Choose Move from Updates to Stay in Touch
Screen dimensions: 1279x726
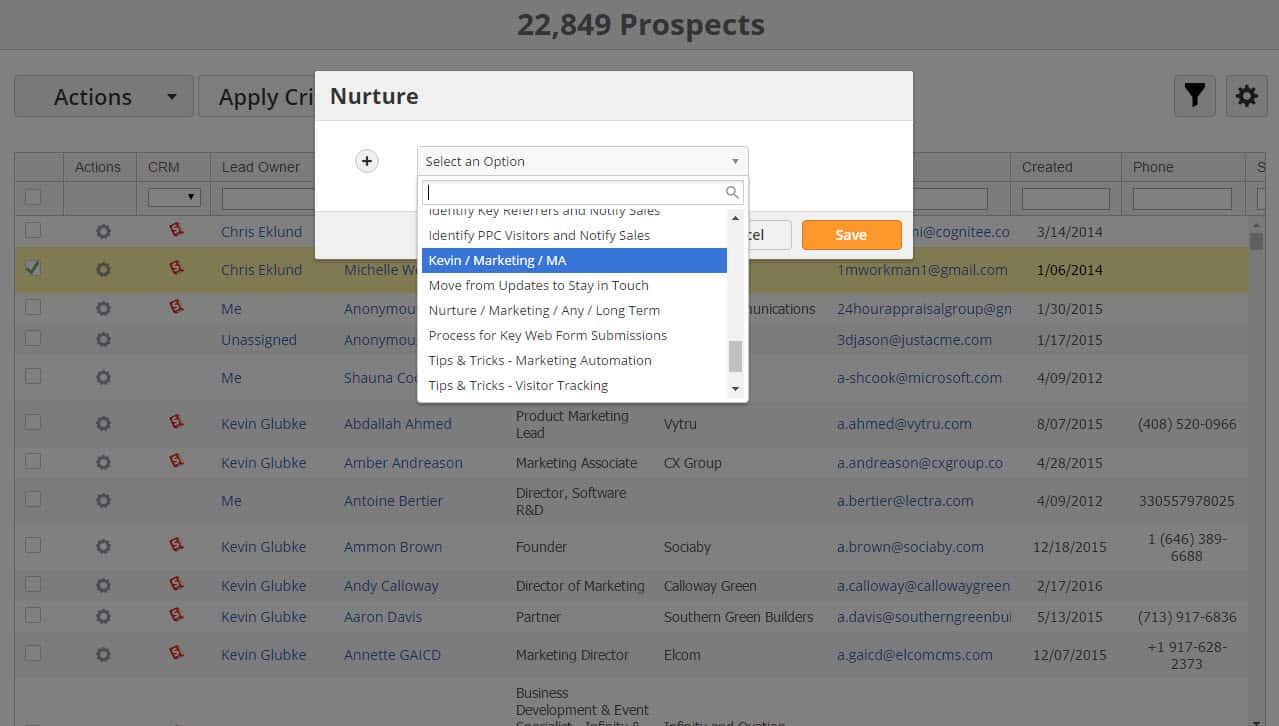pos(574,285)
